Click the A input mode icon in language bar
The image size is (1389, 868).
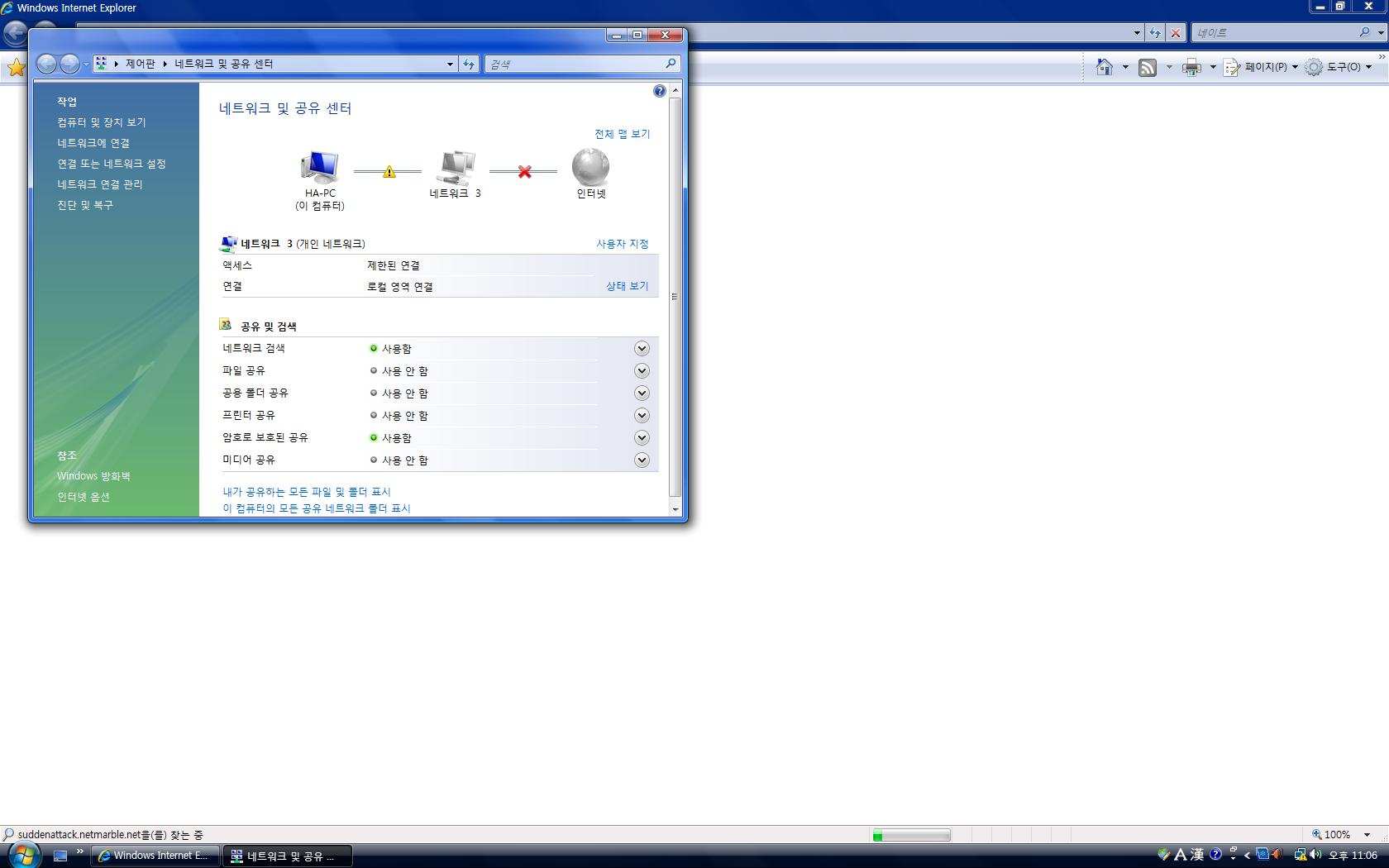coord(1181,855)
